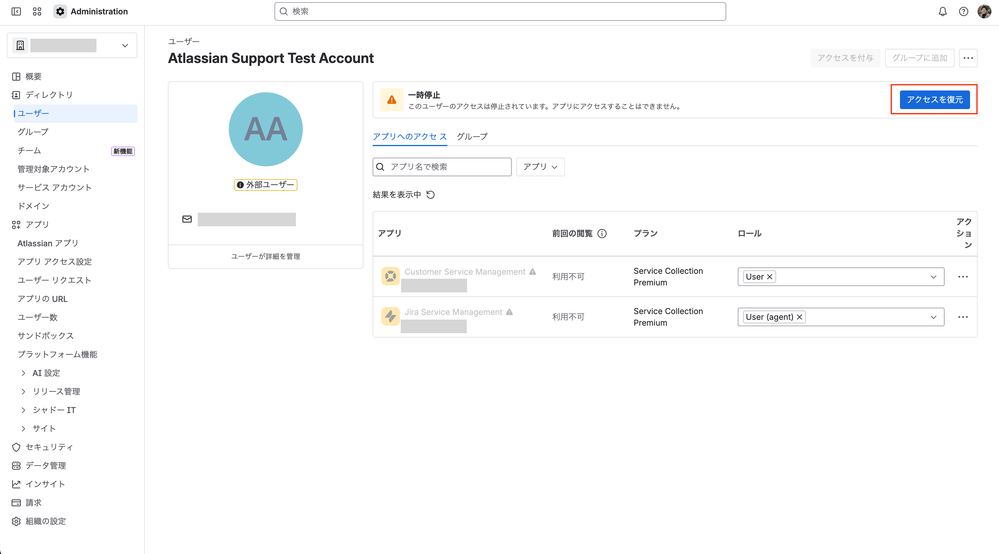Click the 外部ユーザー badge

pos(266,185)
